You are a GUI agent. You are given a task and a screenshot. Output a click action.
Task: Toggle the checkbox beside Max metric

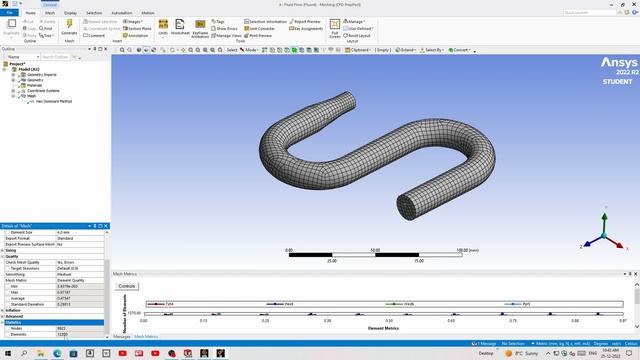(x=7, y=293)
